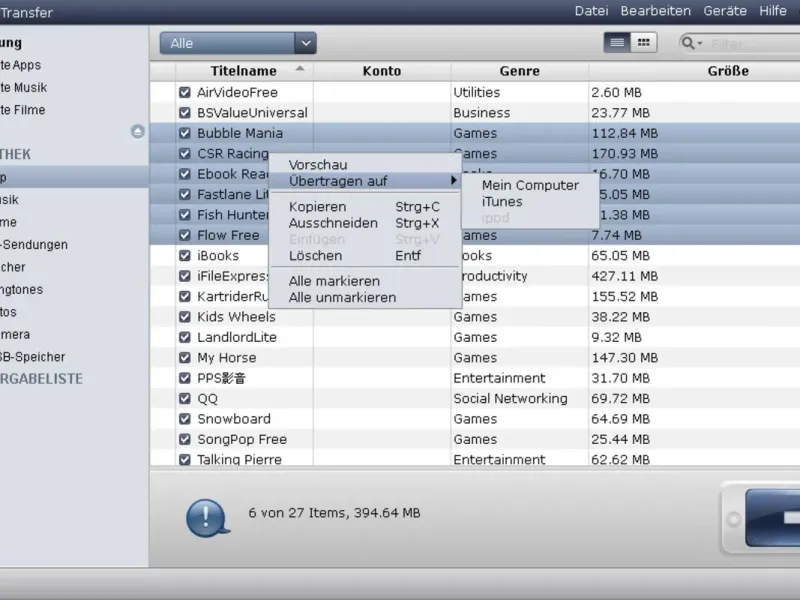
Task: Open the Bearbeiten menu
Action: click(656, 11)
